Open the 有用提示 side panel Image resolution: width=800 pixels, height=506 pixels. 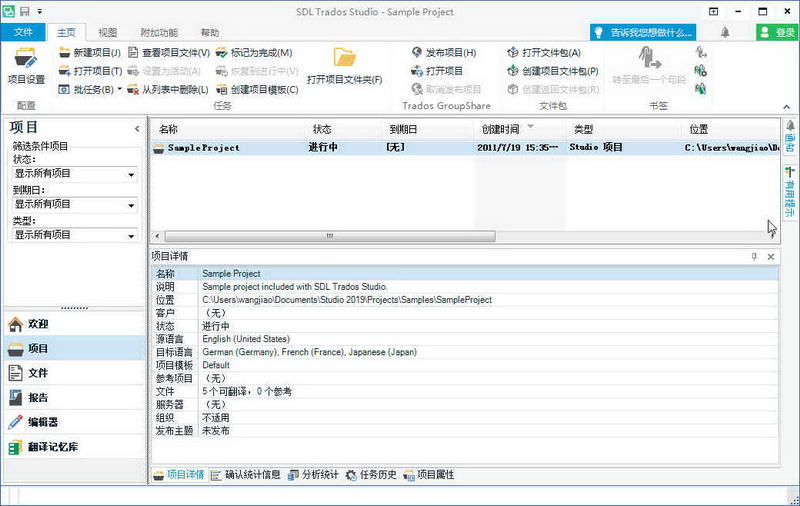[790, 192]
